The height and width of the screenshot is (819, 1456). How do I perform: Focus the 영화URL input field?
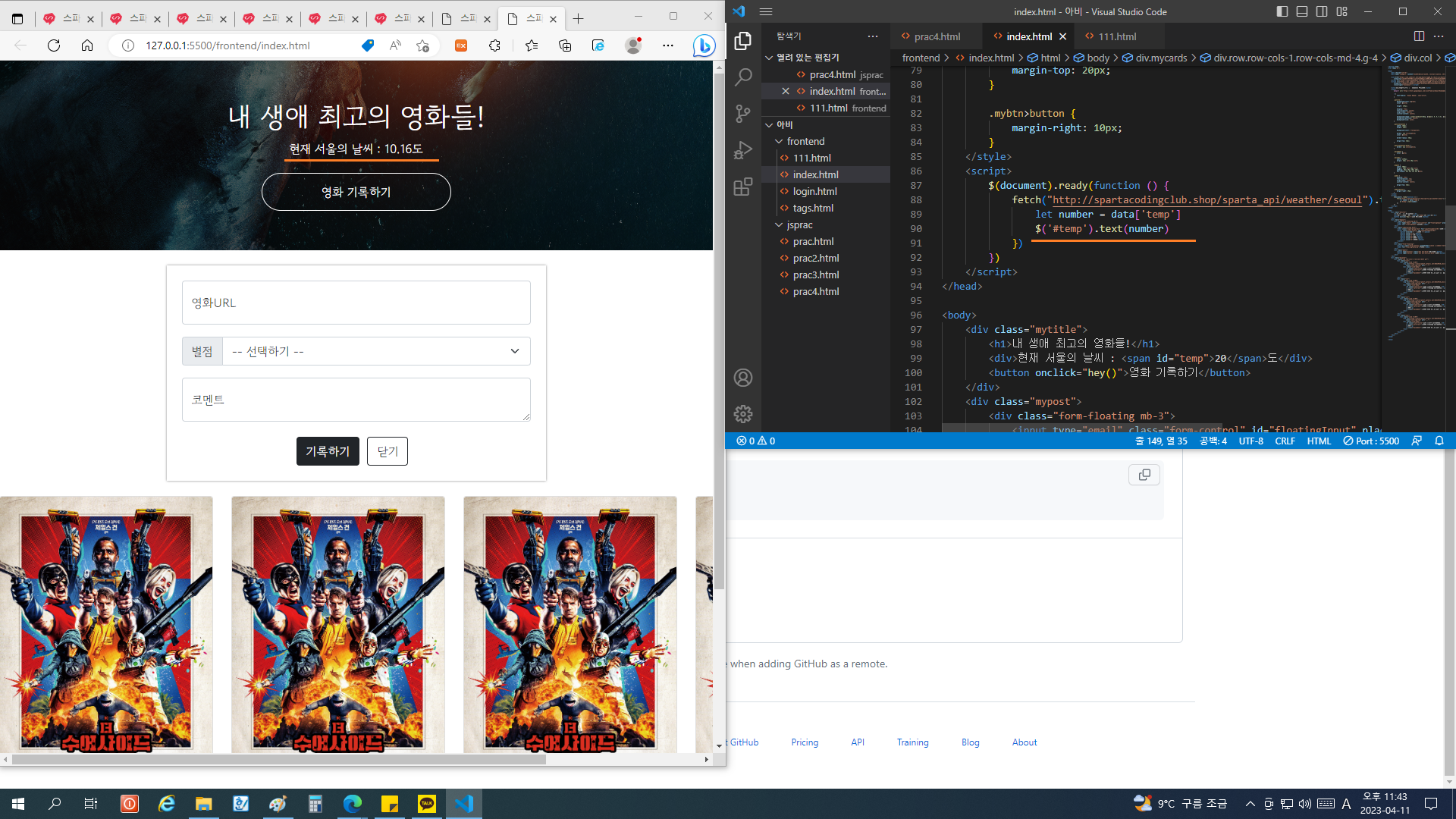click(x=356, y=303)
